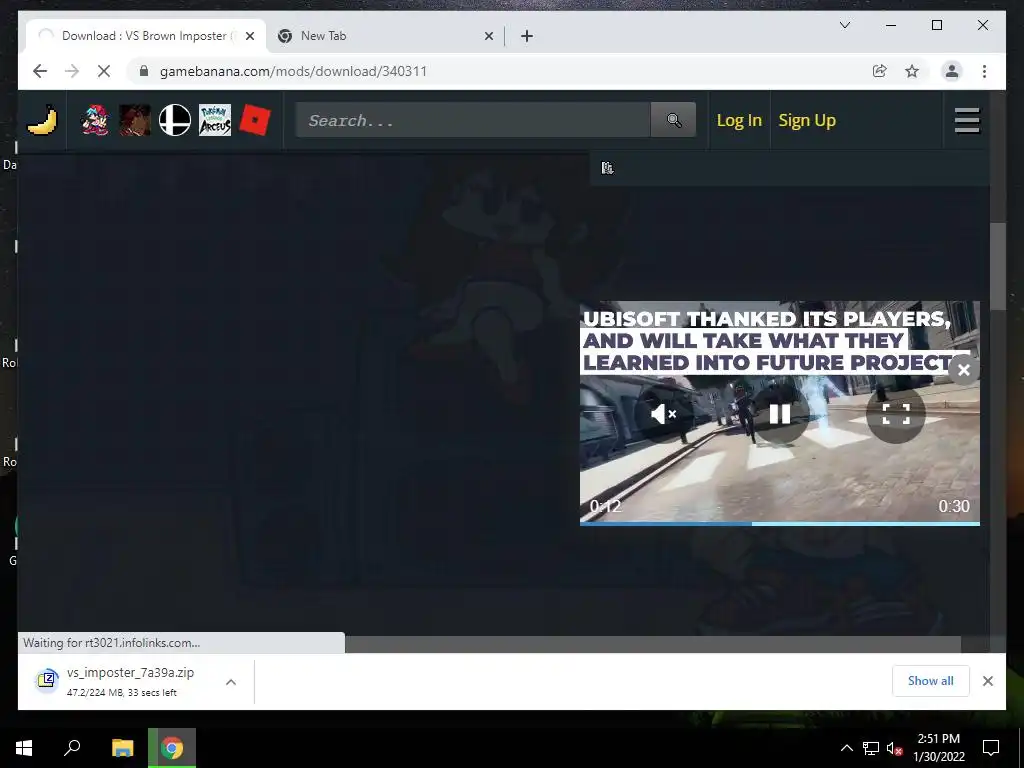
Task: Click Show all downloads
Action: click(931, 681)
